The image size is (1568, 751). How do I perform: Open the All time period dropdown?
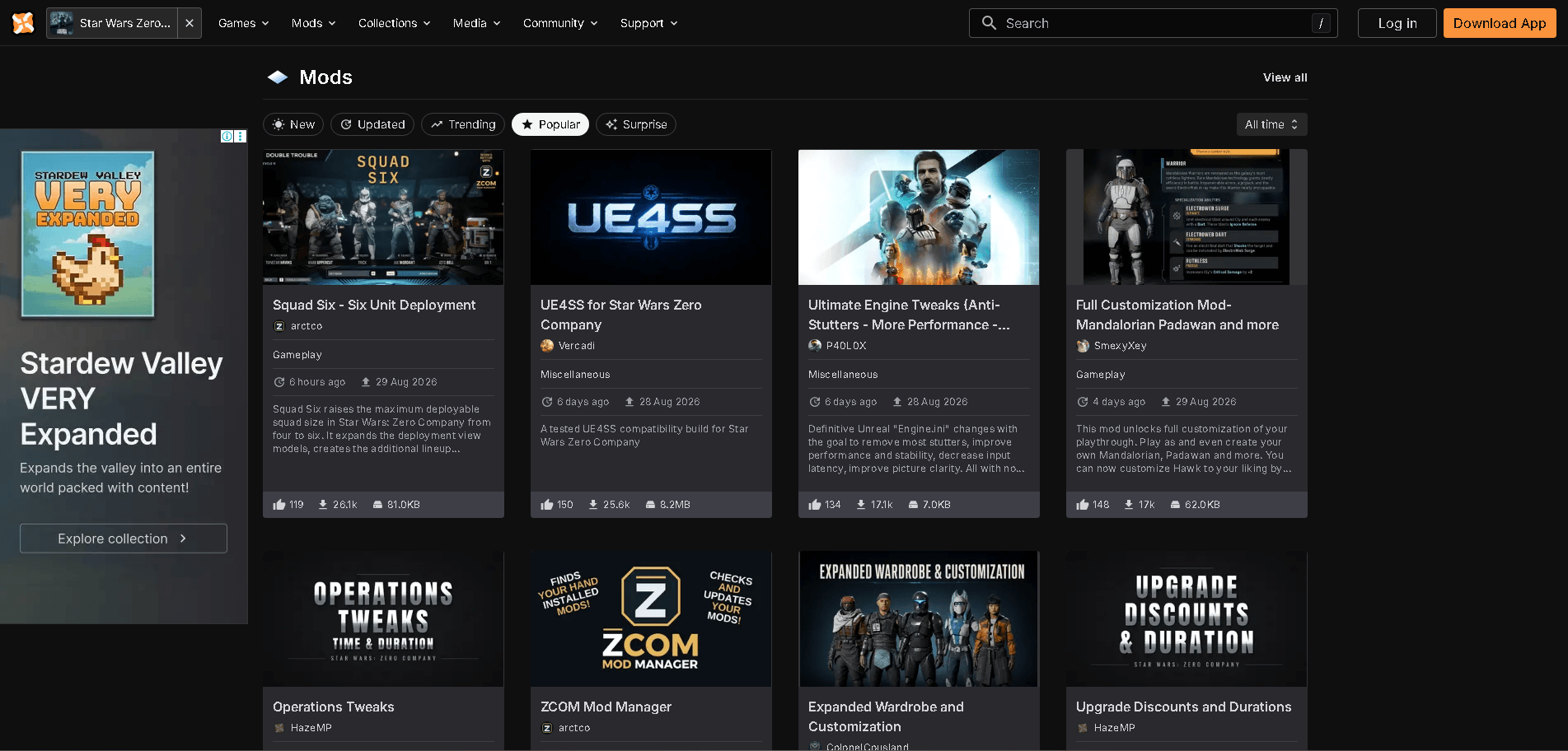click(x=1271, y=124)
